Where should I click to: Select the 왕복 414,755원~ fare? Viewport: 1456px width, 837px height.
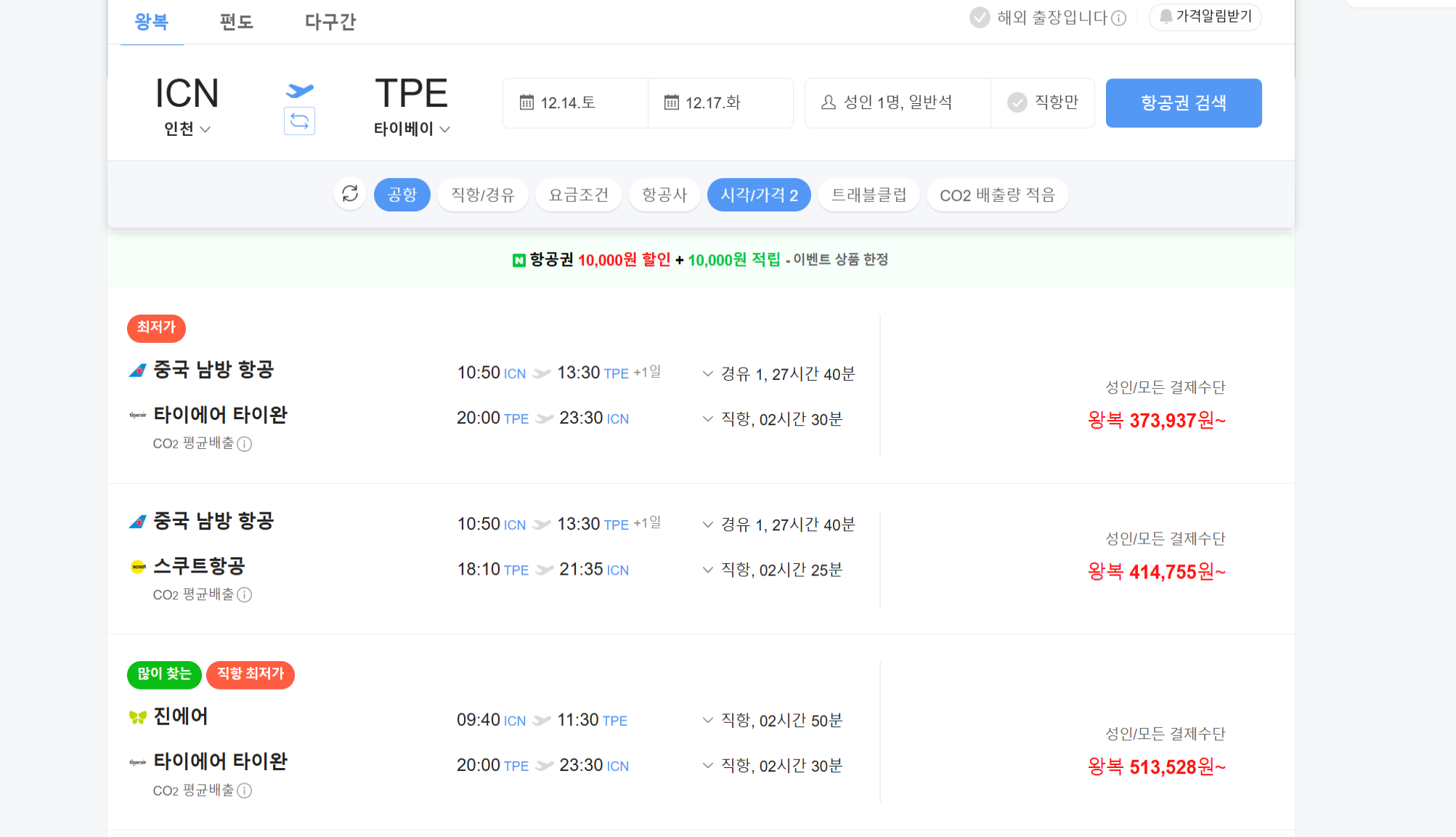1156,572
